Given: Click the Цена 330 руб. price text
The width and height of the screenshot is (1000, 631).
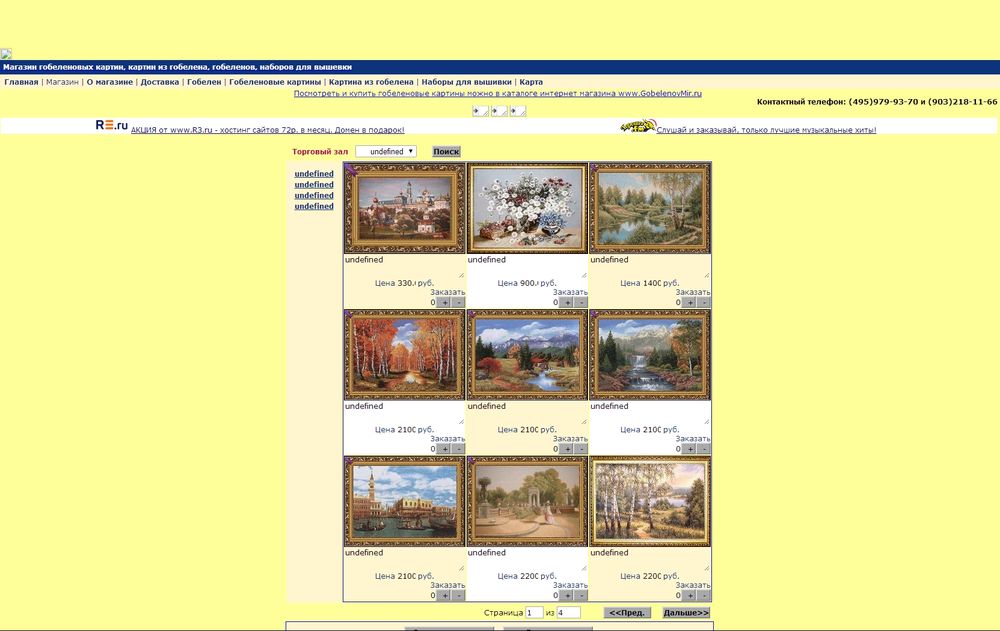Looking at the screenshot, I should tap(404, 283).
